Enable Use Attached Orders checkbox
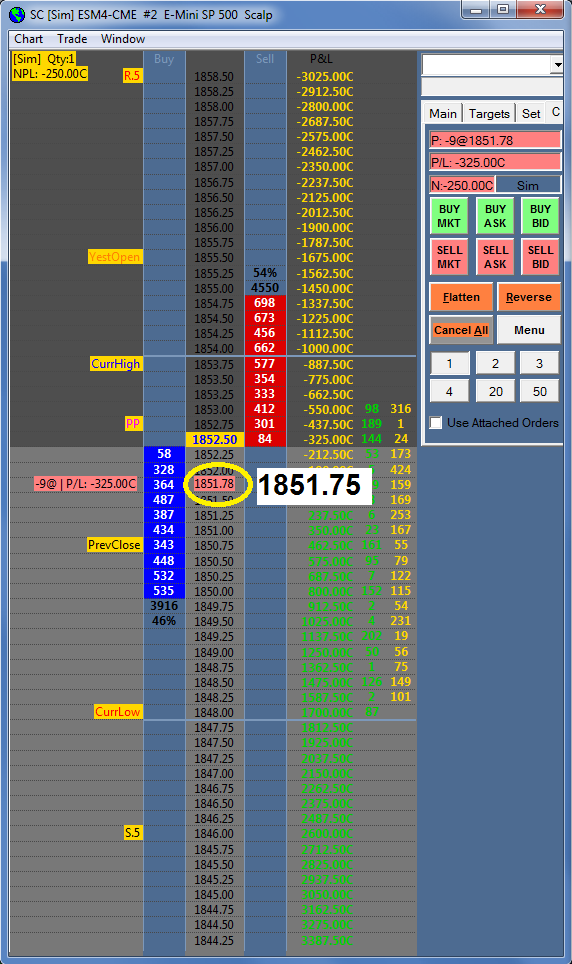The height and width of the screenshot is (964, 572). pos(436,422)
